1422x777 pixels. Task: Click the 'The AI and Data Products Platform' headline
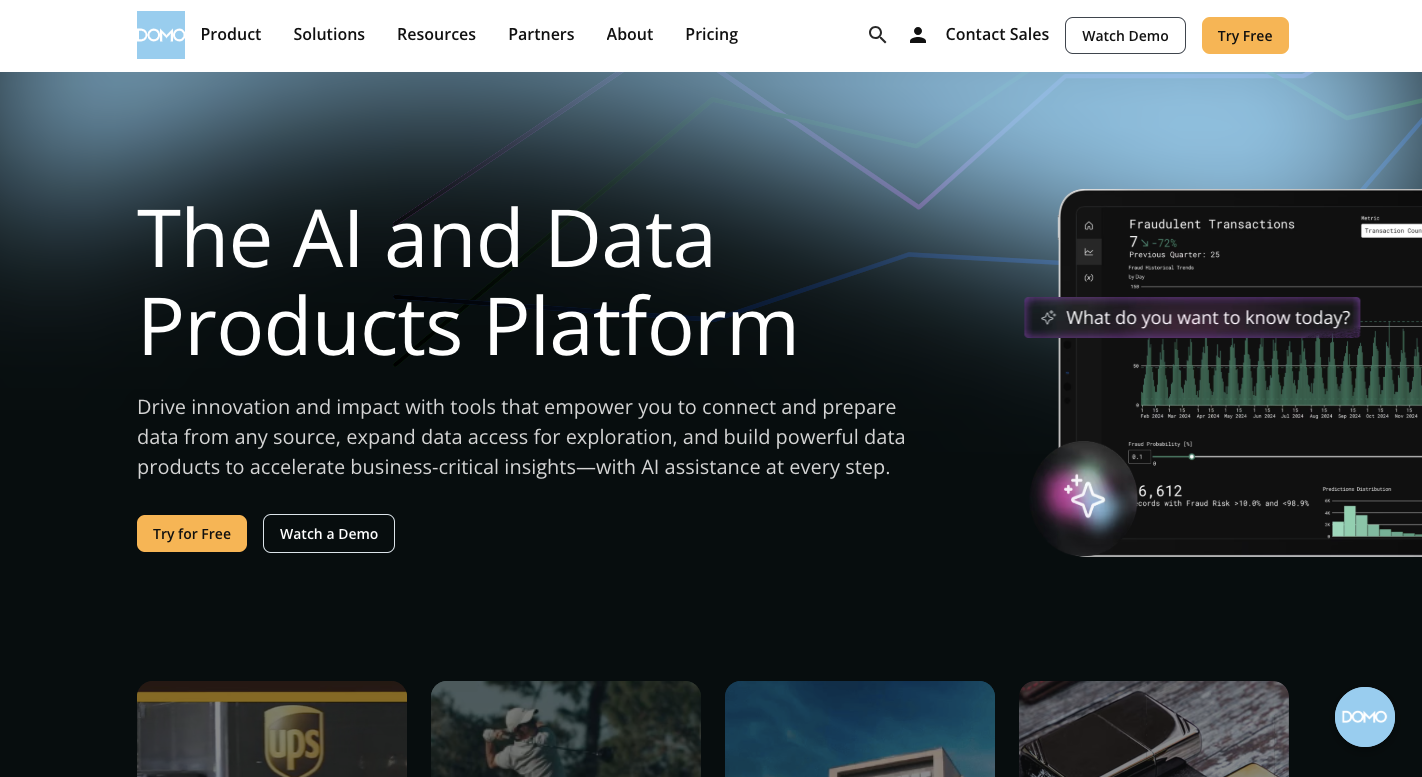[467, 282]
